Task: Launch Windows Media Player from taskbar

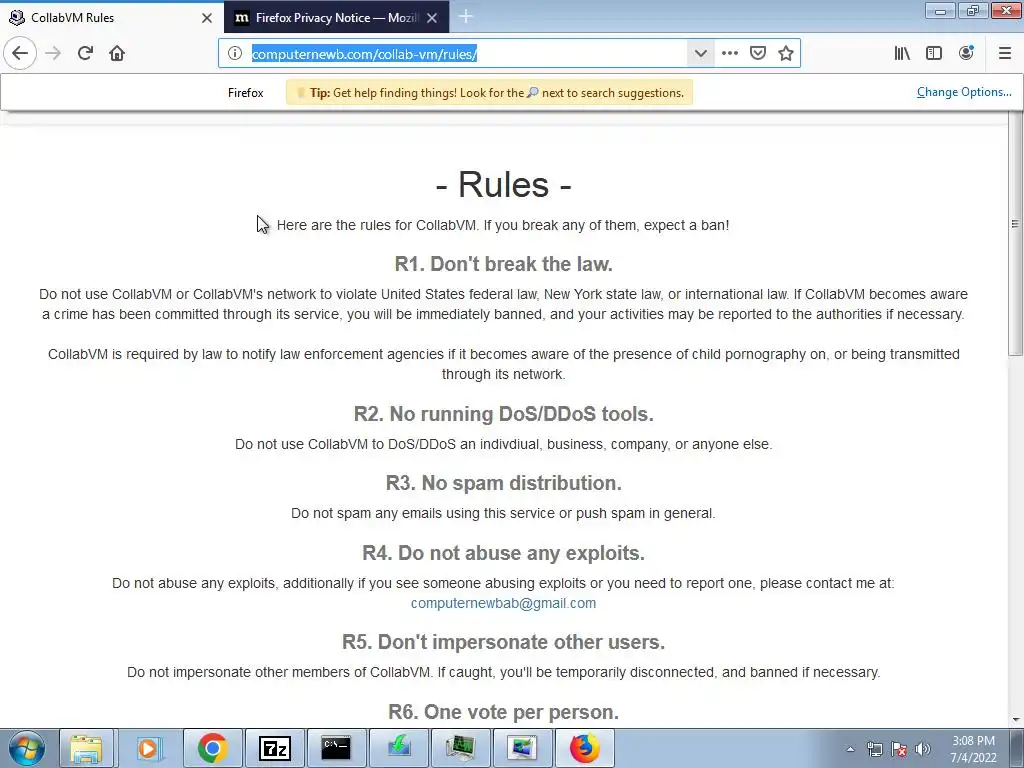Action: pyautogui.click(x=149, y=748)
